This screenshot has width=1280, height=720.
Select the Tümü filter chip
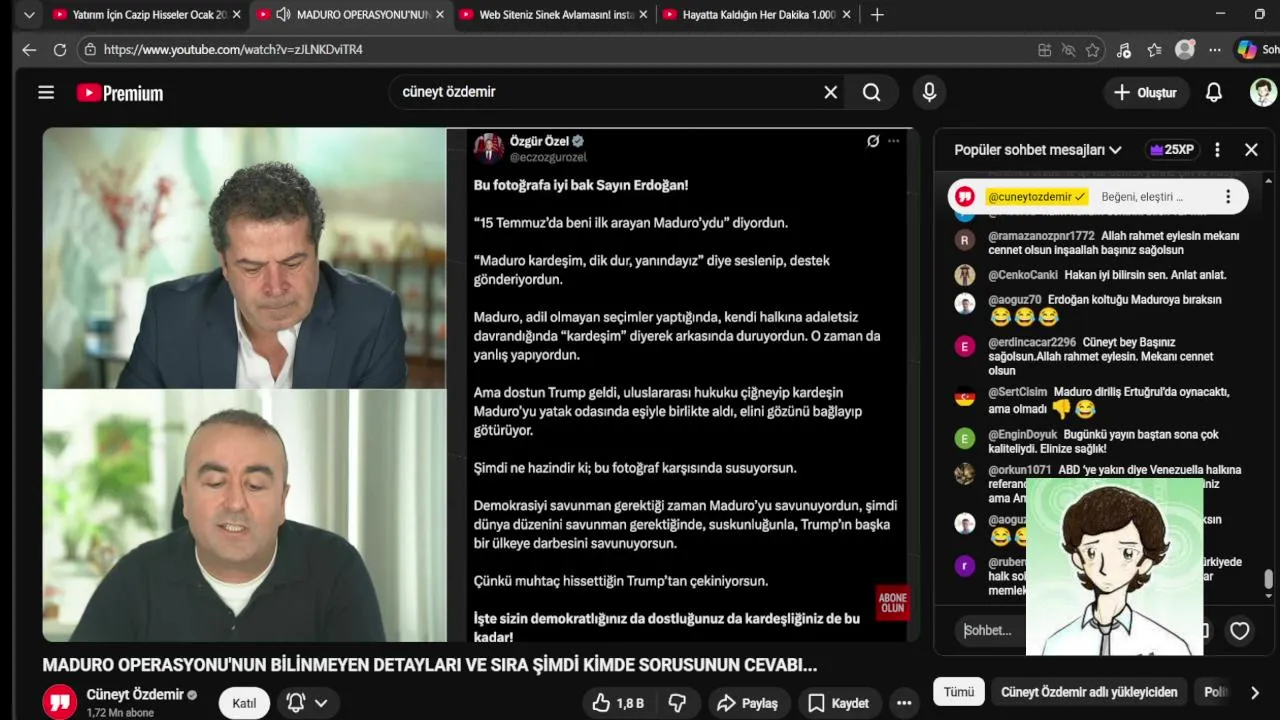pyautogui.click(x=958, y=692)
